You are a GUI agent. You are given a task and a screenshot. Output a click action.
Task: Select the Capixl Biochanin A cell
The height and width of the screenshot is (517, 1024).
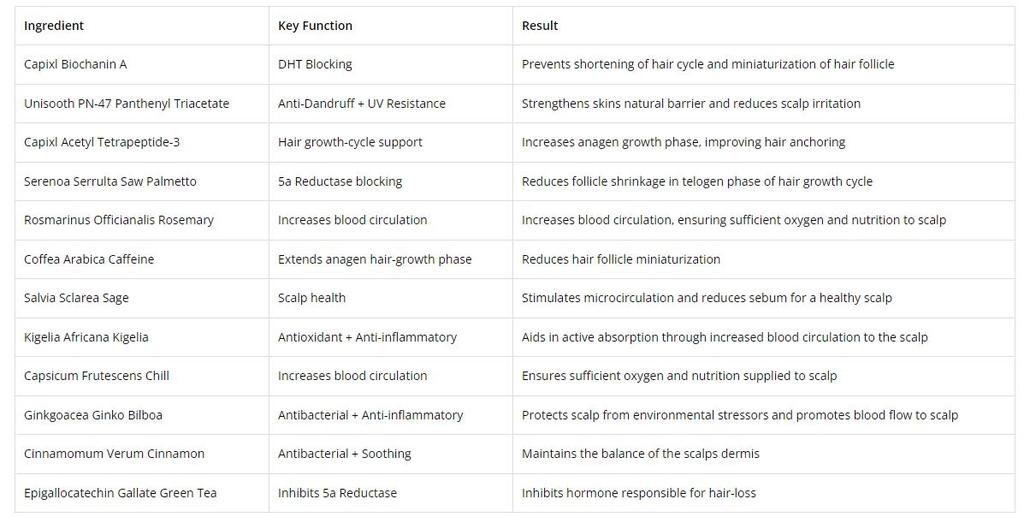coord(76,65)
